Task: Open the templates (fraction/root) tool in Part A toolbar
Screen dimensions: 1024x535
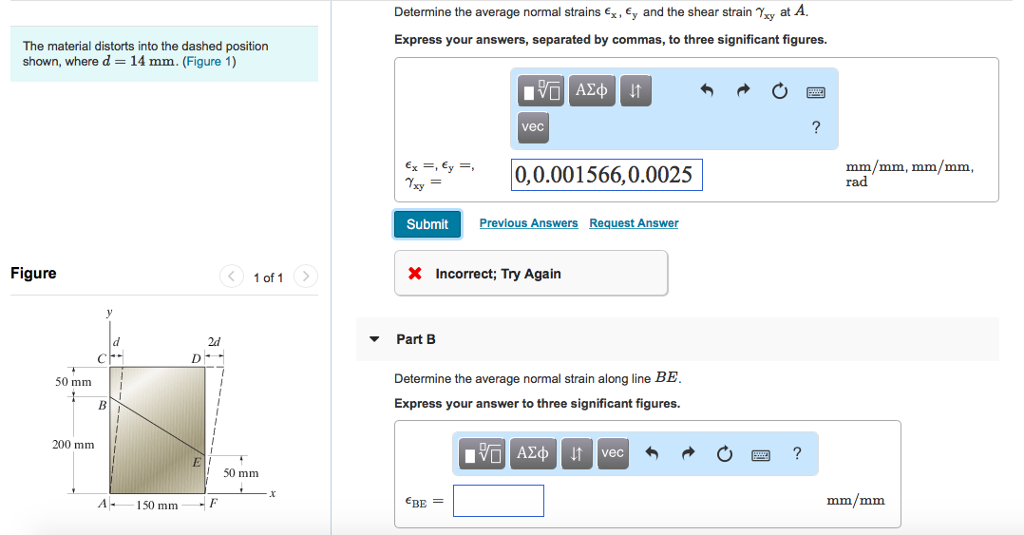Action: (x=540, y=91)
